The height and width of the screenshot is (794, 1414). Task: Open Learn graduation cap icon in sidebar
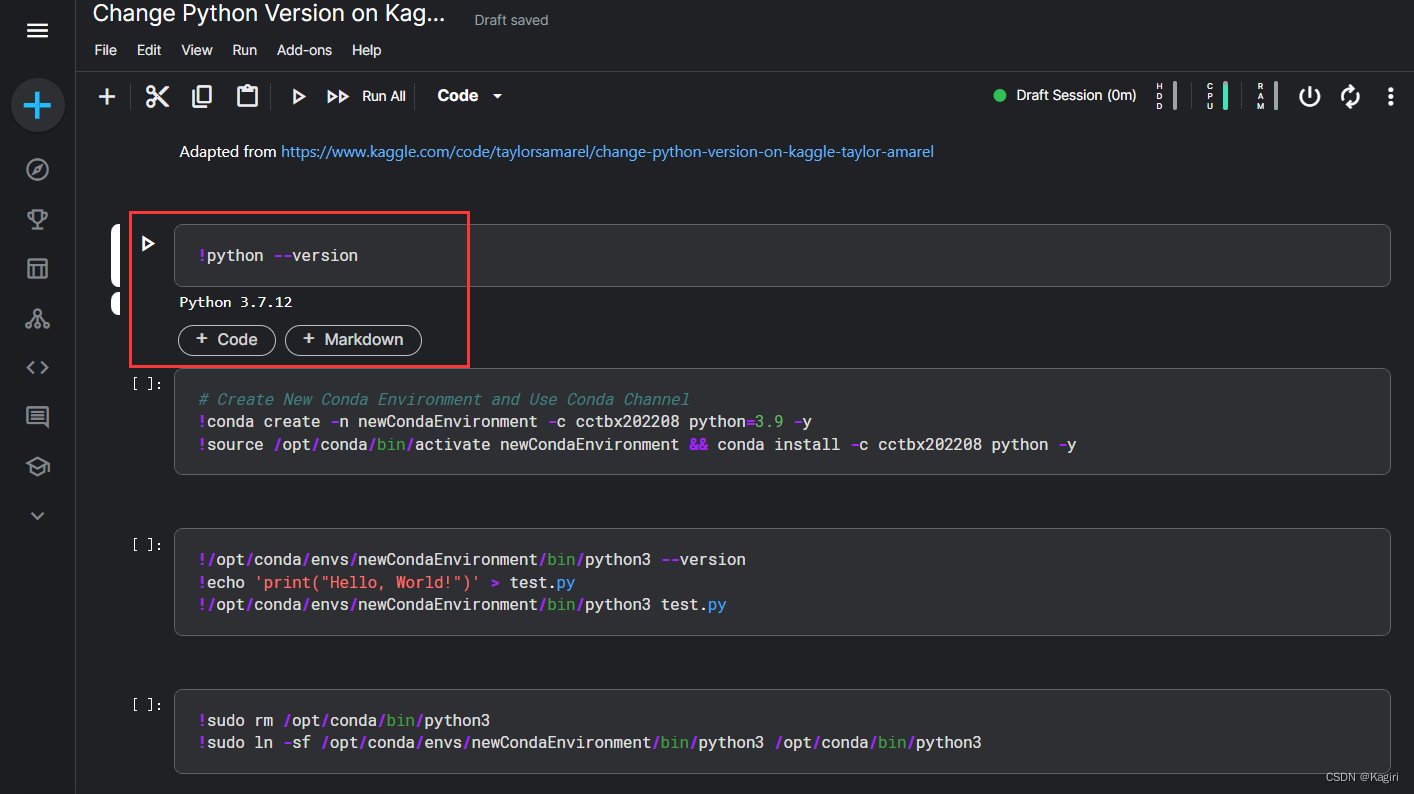[37, 466]
